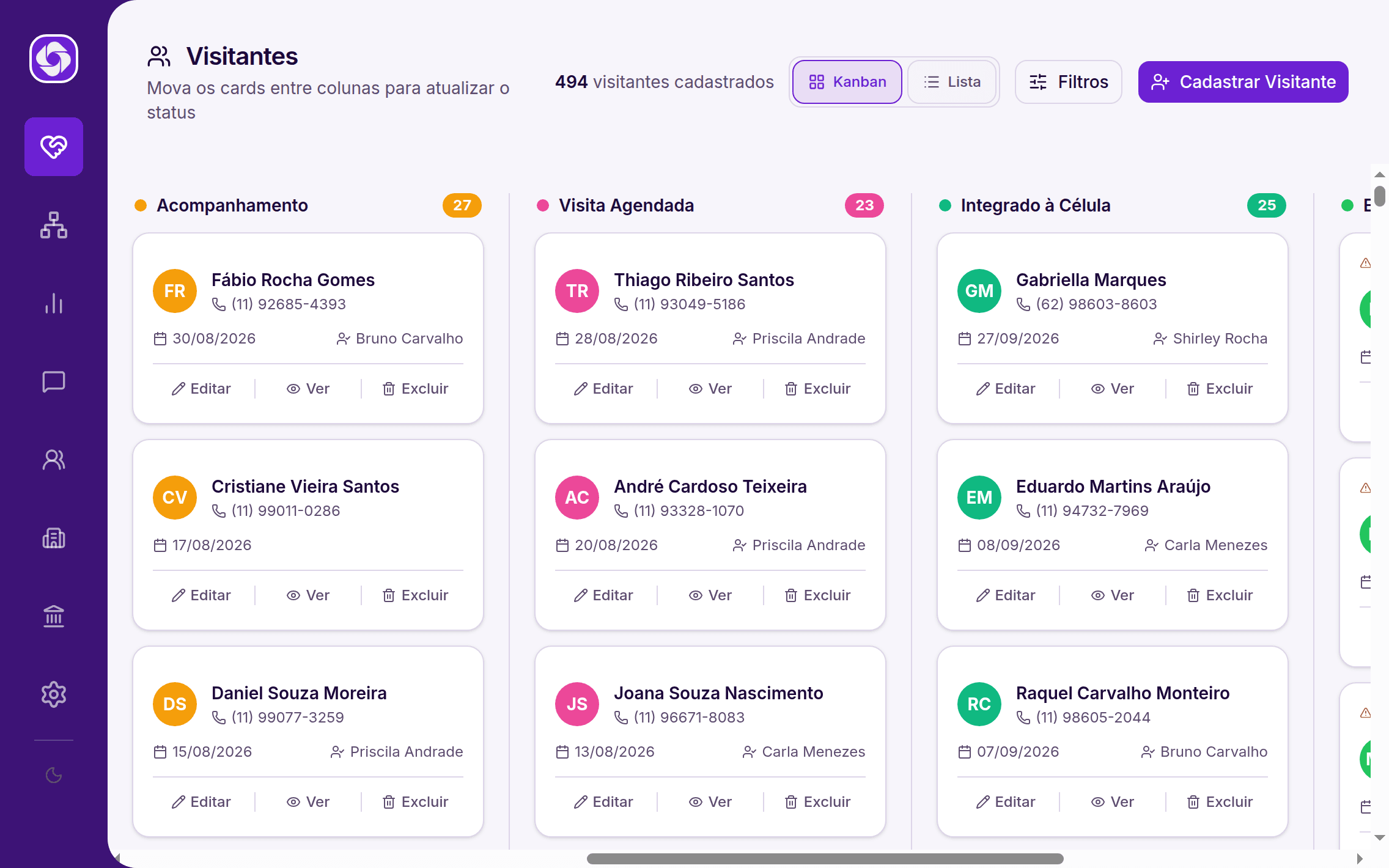
Task: Open the building sidebar icon
Action: 54,538
